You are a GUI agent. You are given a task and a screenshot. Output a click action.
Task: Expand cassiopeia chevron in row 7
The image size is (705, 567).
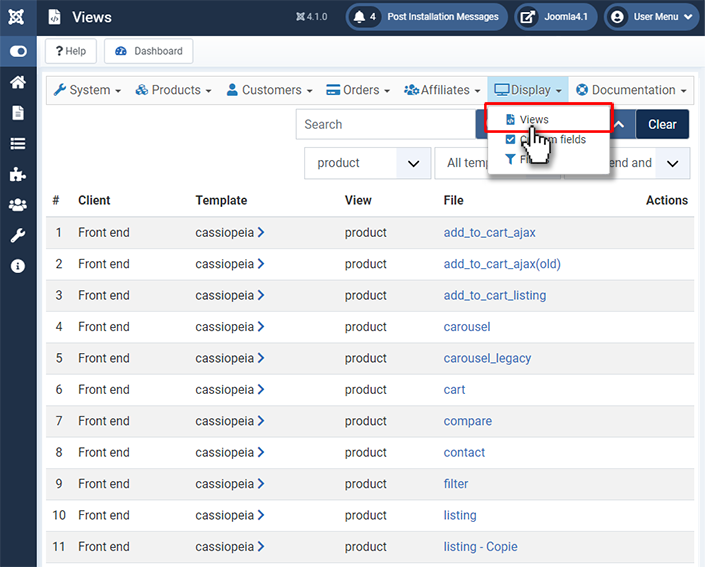pyautogui.click(x=261, y=421)
